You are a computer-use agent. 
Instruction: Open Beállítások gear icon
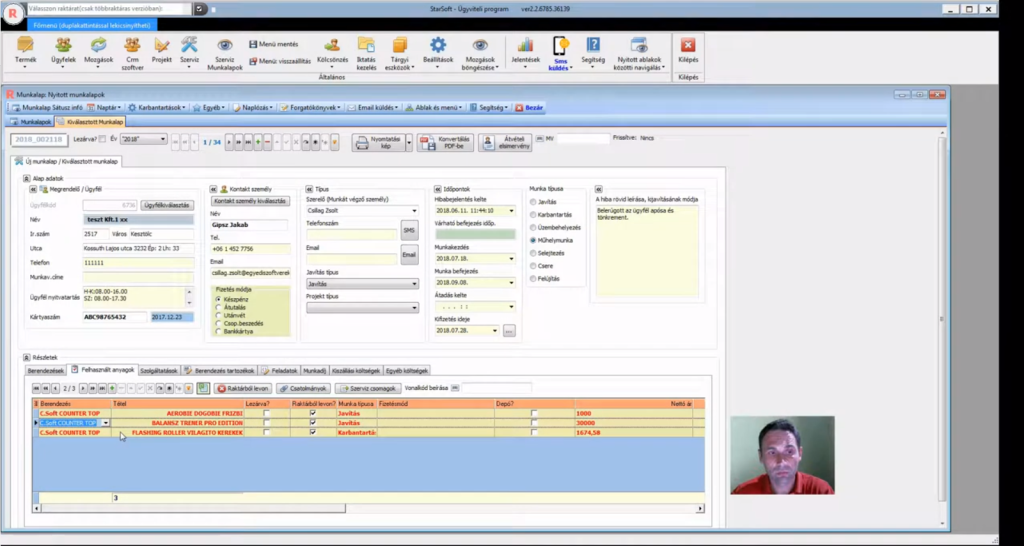438,45
